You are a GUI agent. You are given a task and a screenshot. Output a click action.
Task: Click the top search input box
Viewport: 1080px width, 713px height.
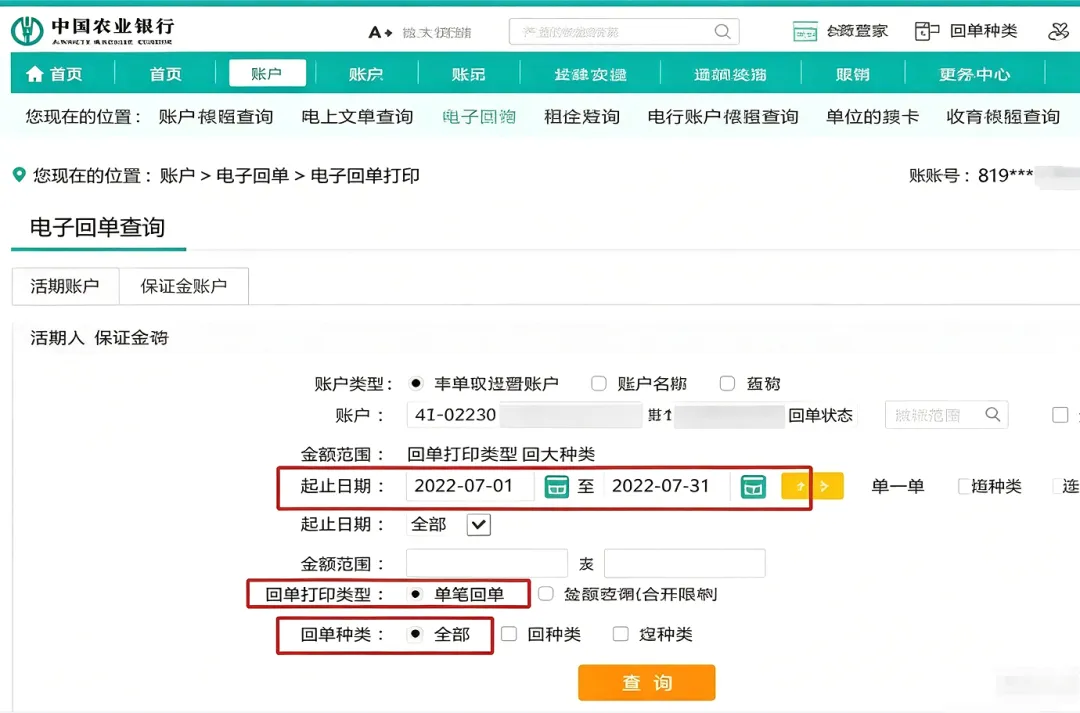(x=624, y=32)
